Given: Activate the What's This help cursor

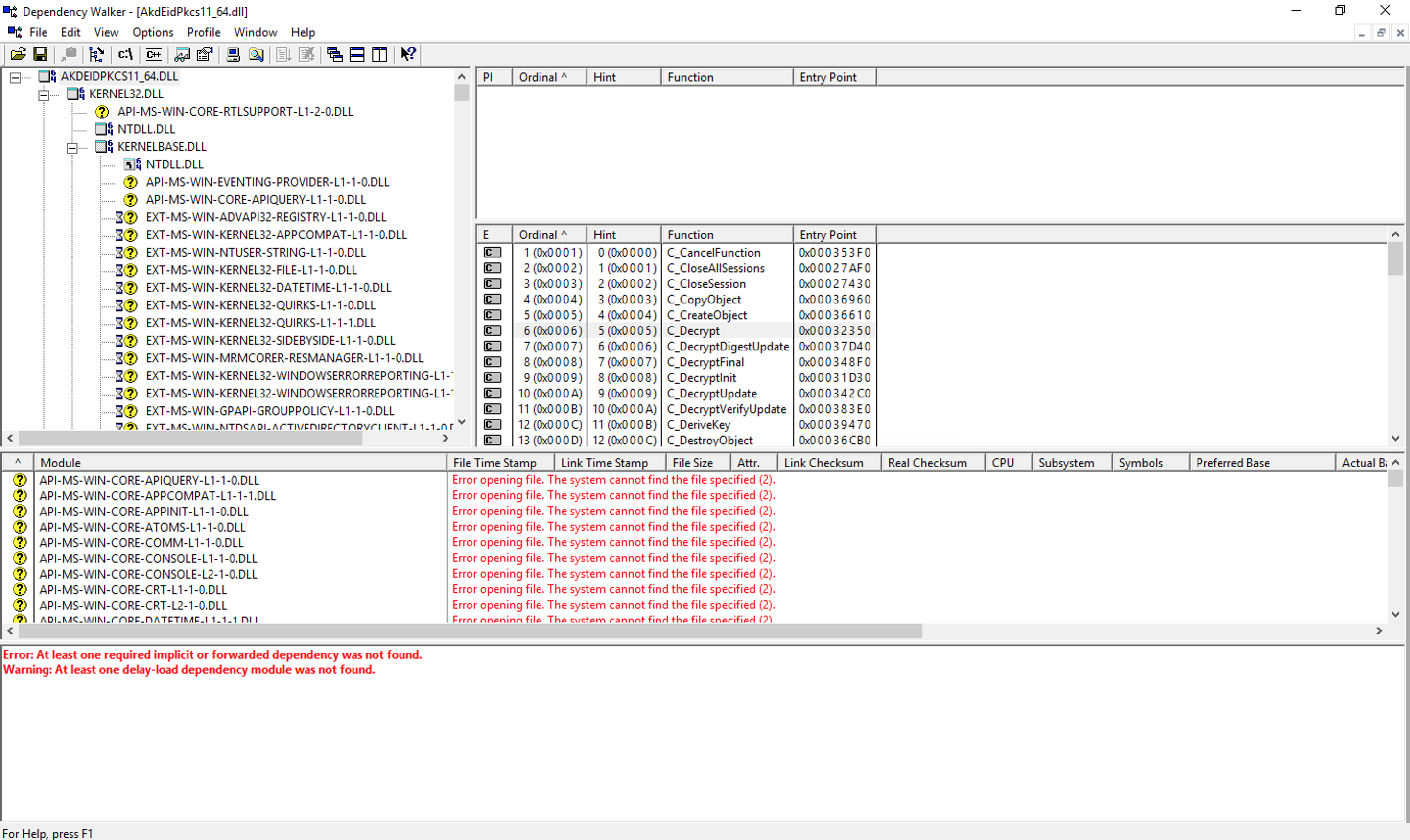Looking at the screenshot, I should 407,54.
